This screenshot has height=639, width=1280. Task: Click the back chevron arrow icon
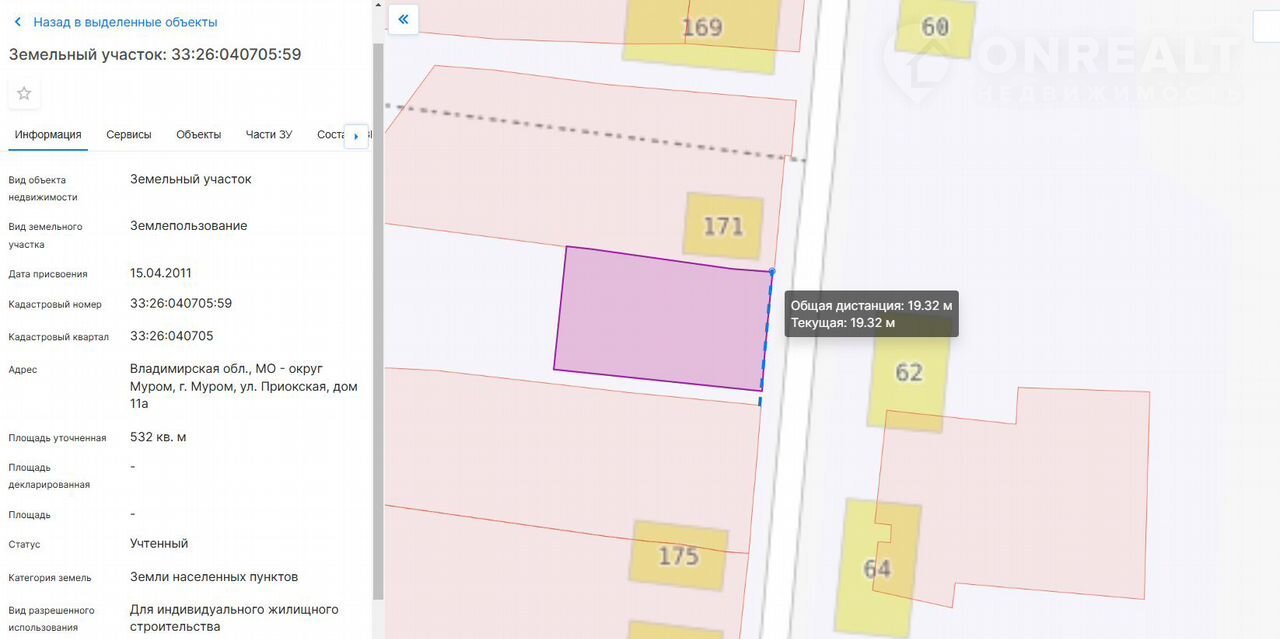click(18, 22)
